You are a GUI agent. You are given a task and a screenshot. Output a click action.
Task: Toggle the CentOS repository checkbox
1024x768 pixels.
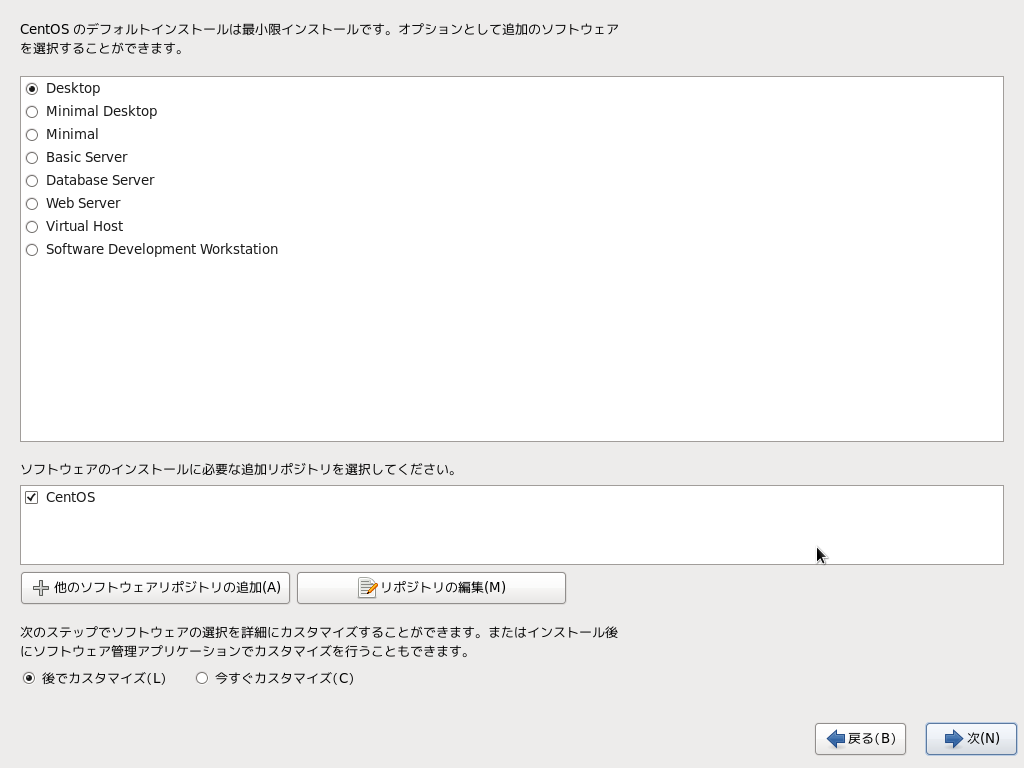click(x=31, y=498)
